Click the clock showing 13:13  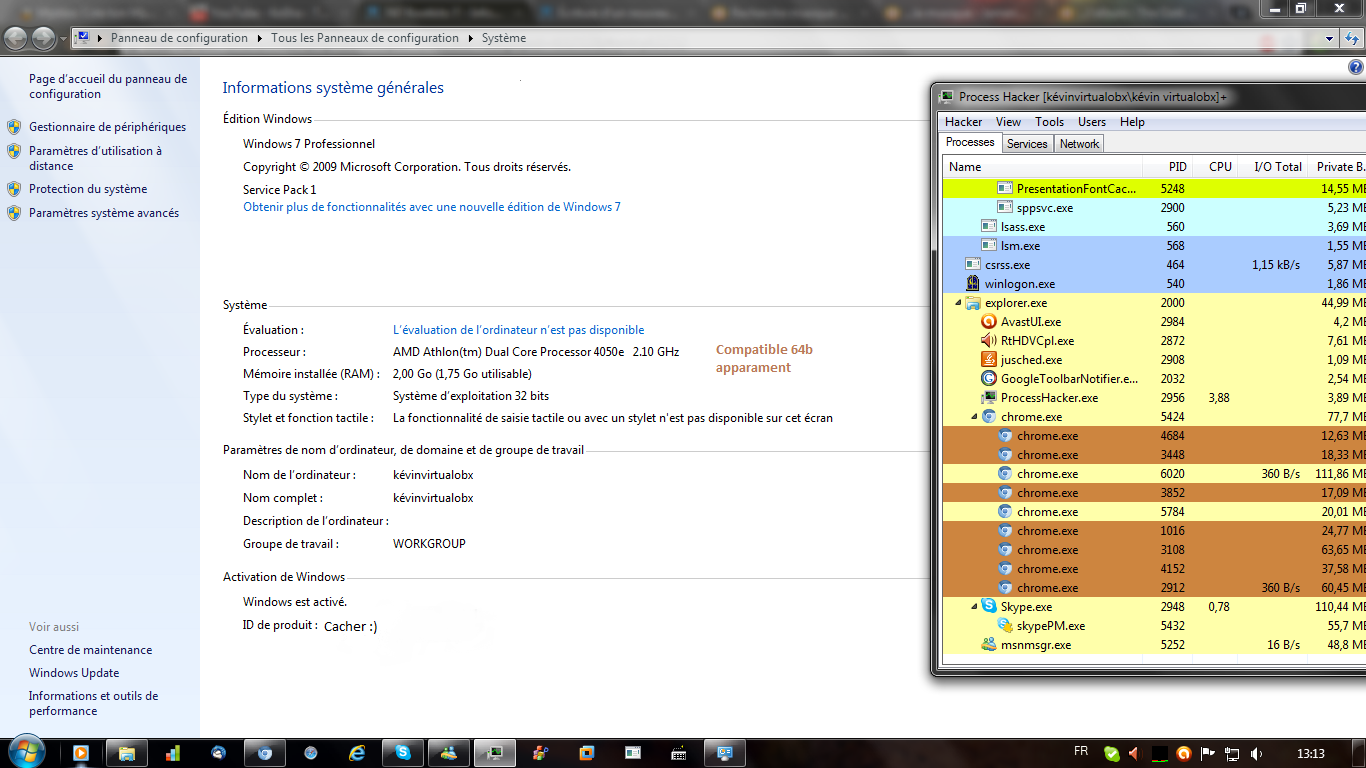tap(1310, 753)
